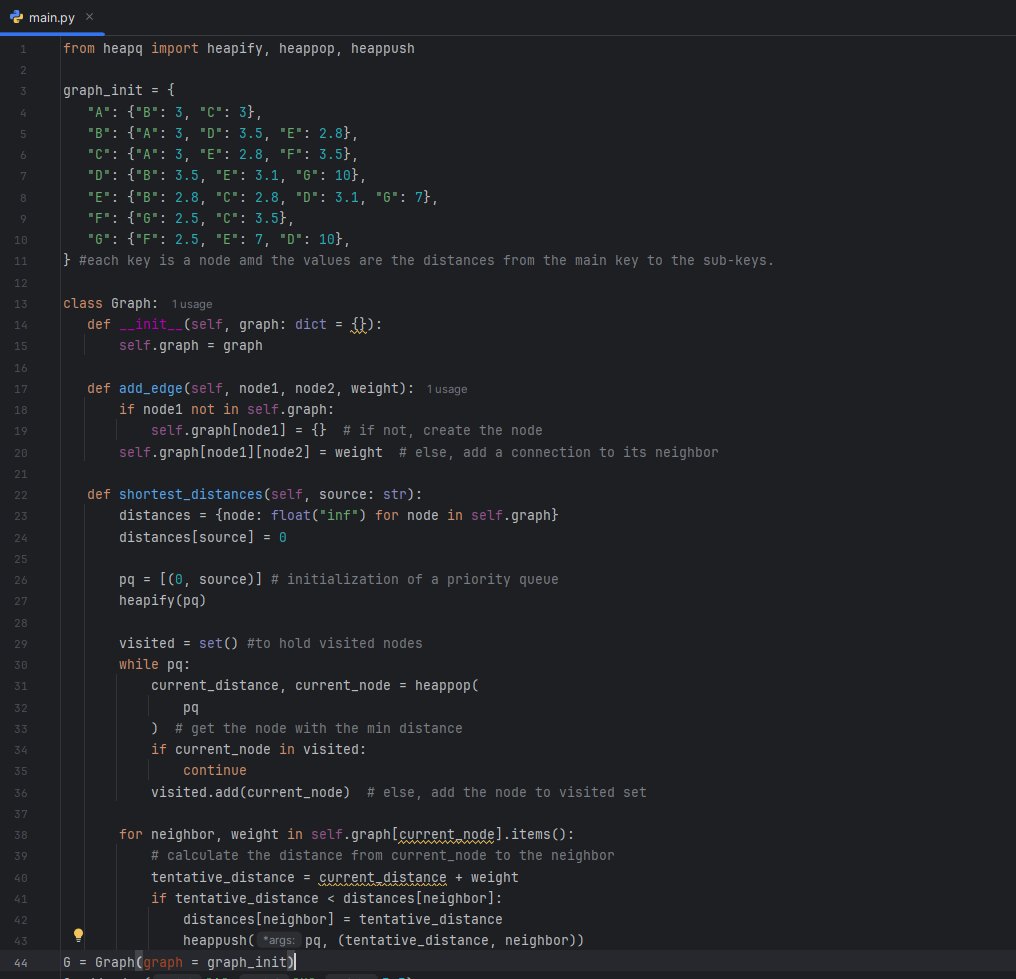Click 'float' on the distances line
This screenshot has width=1016, height=979.
[x=291, y=515]
